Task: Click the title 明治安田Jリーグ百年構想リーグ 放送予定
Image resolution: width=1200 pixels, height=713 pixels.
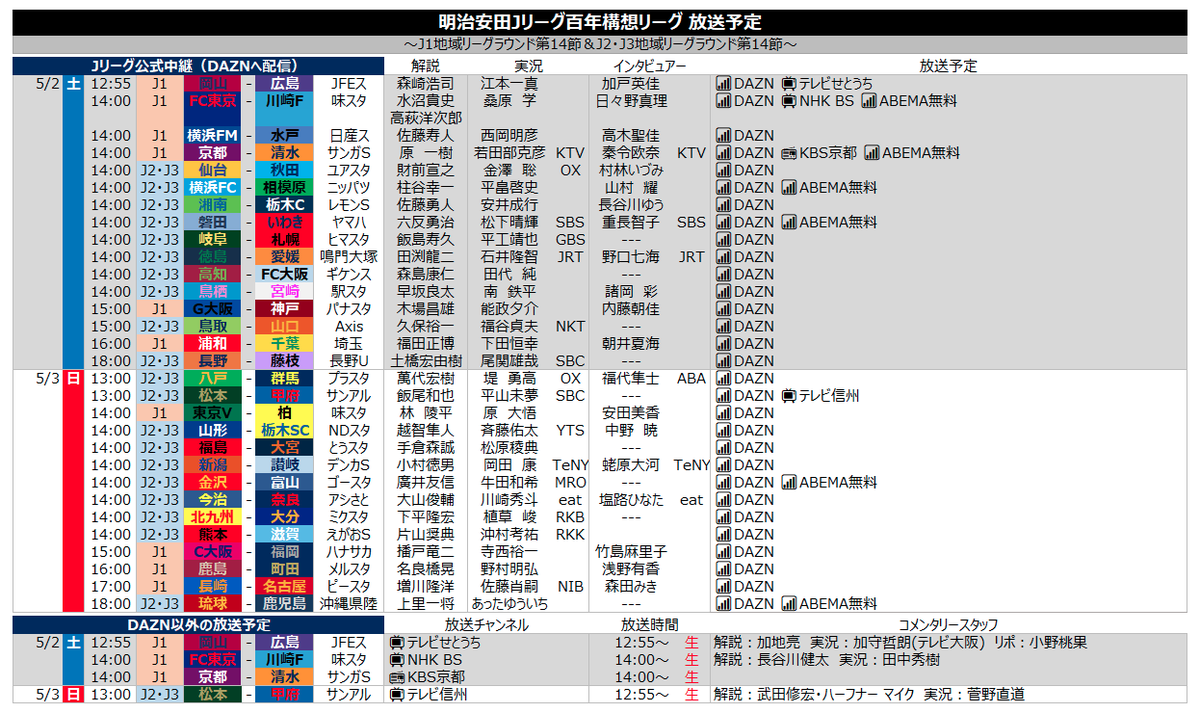Action: (x=600, y=22)
